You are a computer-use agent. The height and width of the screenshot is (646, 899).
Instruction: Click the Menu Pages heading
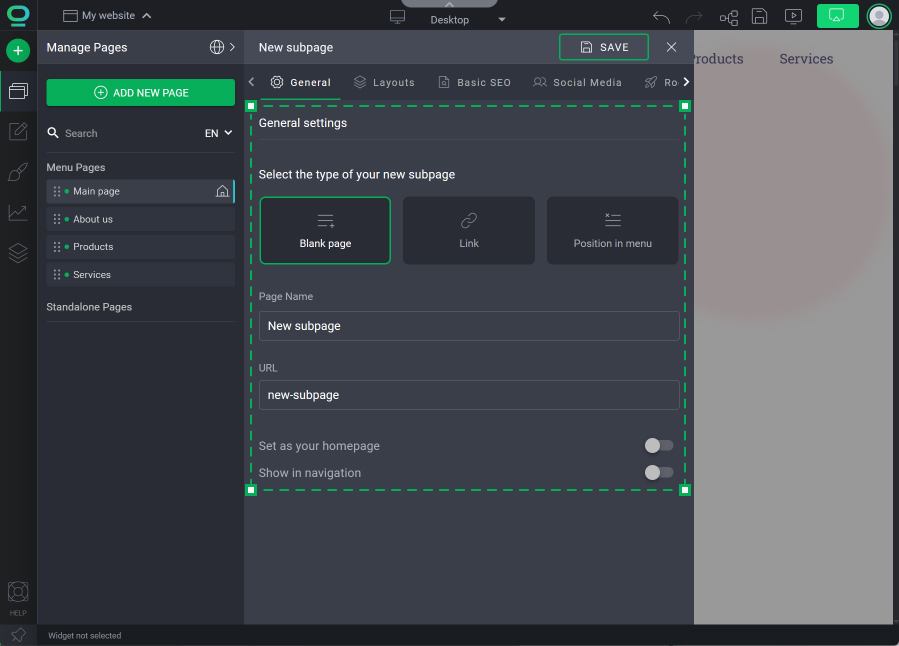76,167
